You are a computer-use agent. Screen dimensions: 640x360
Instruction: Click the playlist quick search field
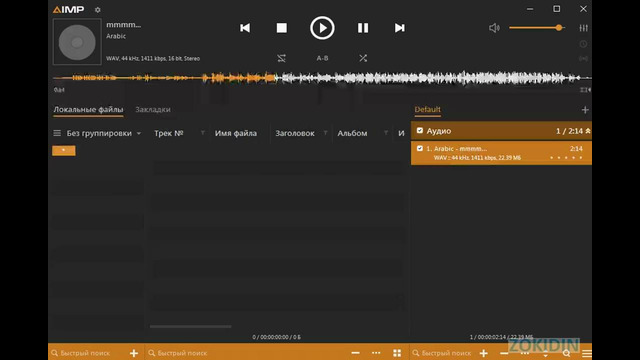(x=443, y=353)
